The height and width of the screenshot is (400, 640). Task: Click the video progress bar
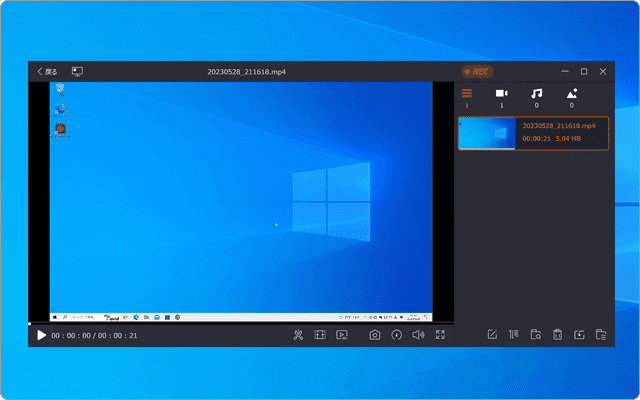pyautogui.click(x=240, y=323)
